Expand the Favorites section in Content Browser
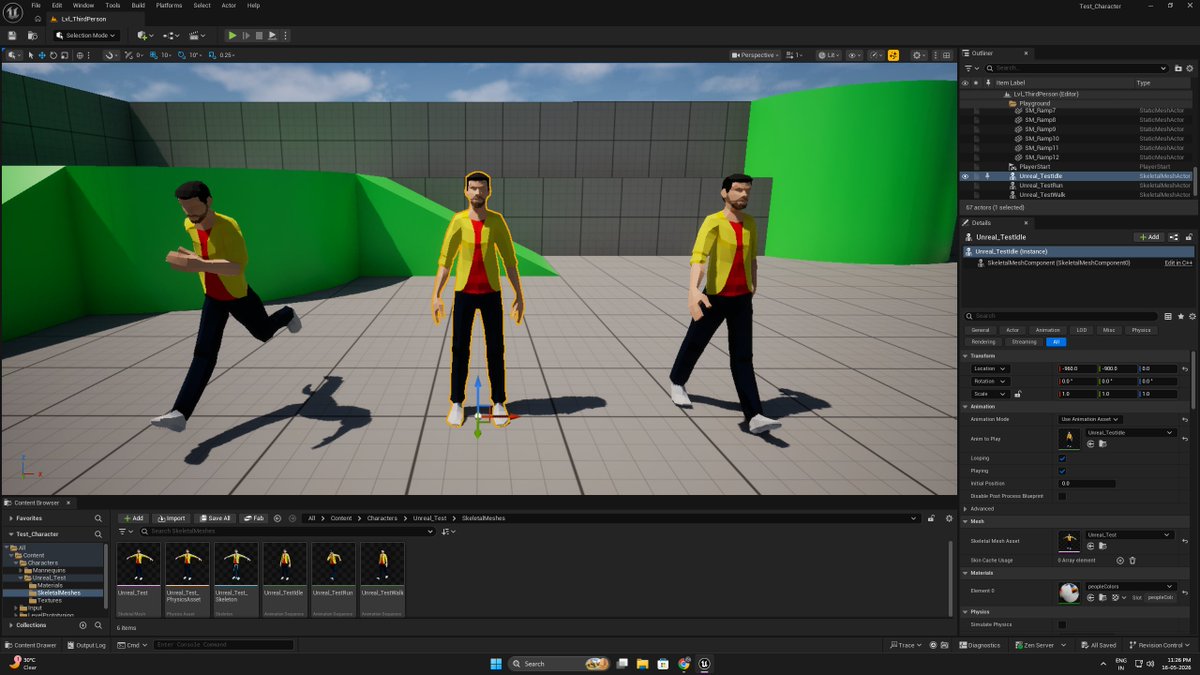 click(x=11, y=519)
